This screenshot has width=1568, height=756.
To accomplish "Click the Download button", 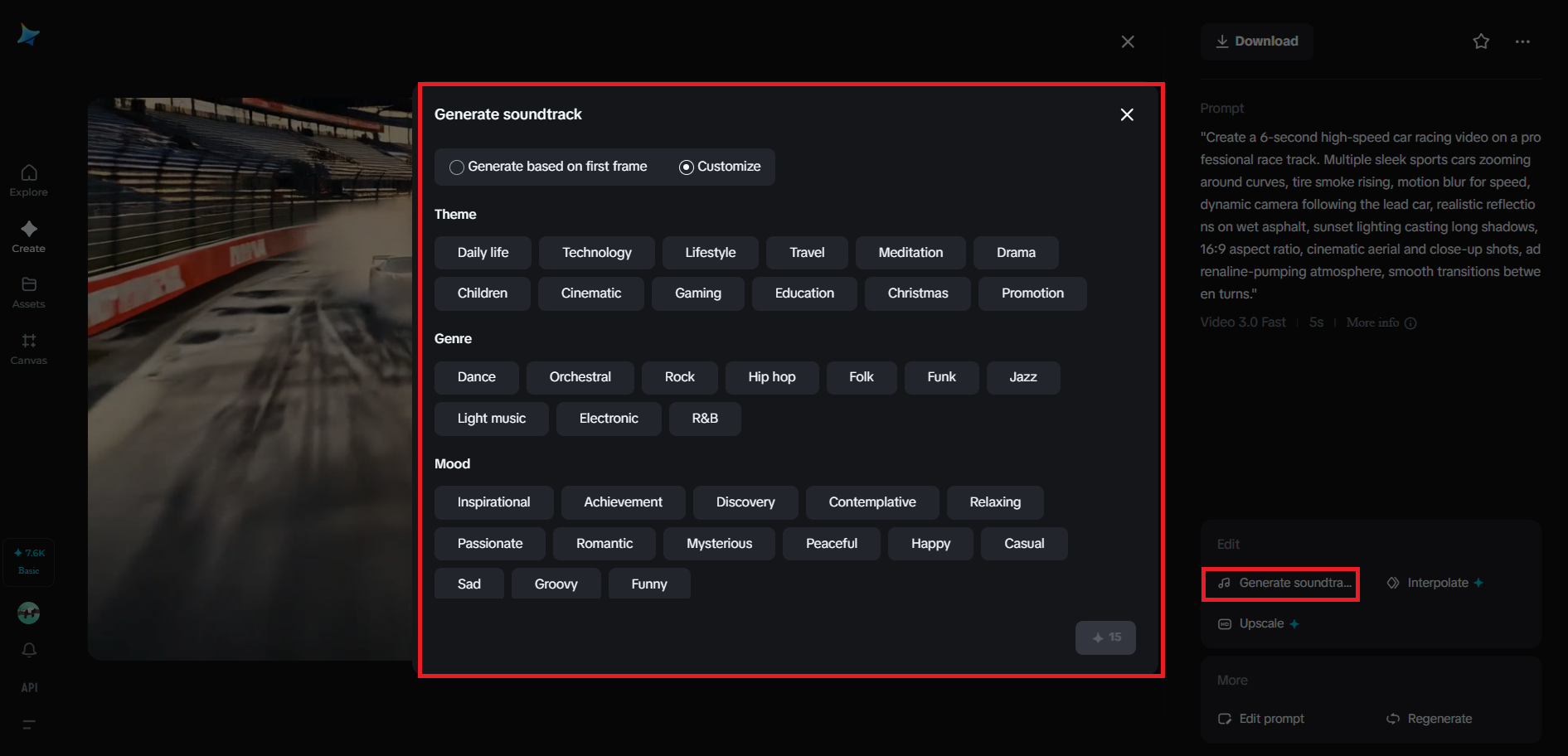I will click(1256, 41).
